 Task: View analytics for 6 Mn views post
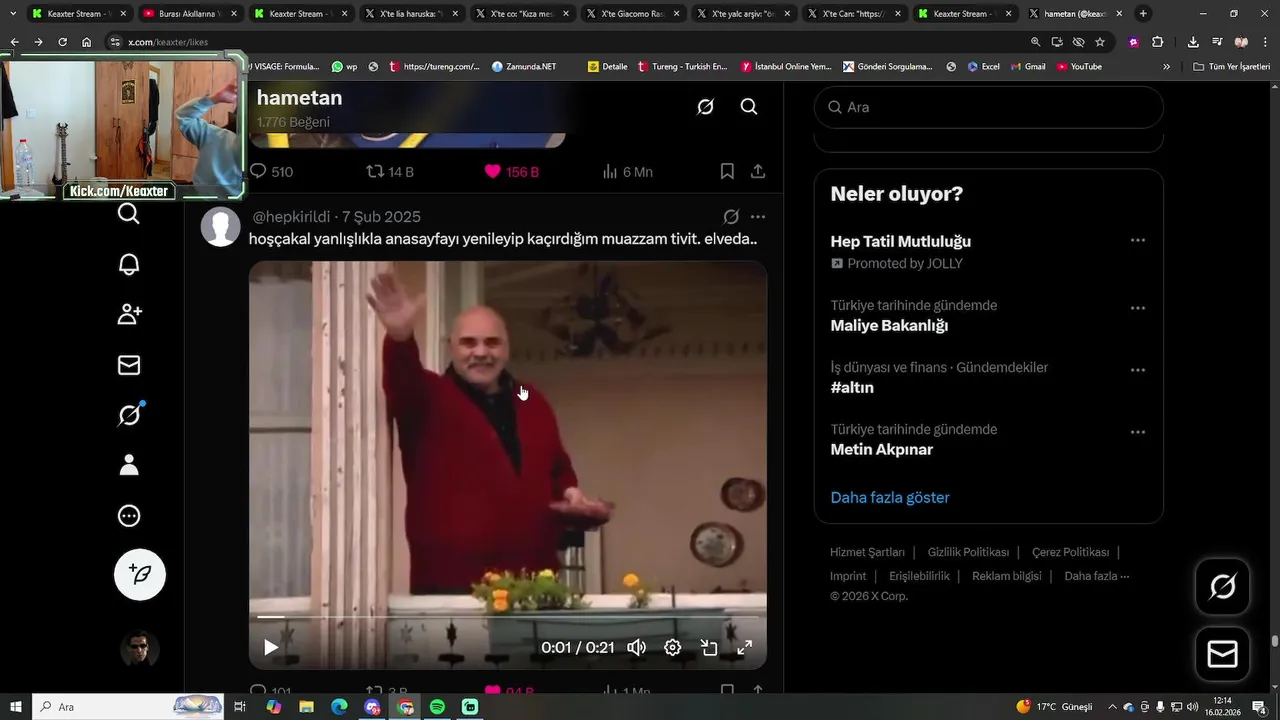tap(628, 172)
